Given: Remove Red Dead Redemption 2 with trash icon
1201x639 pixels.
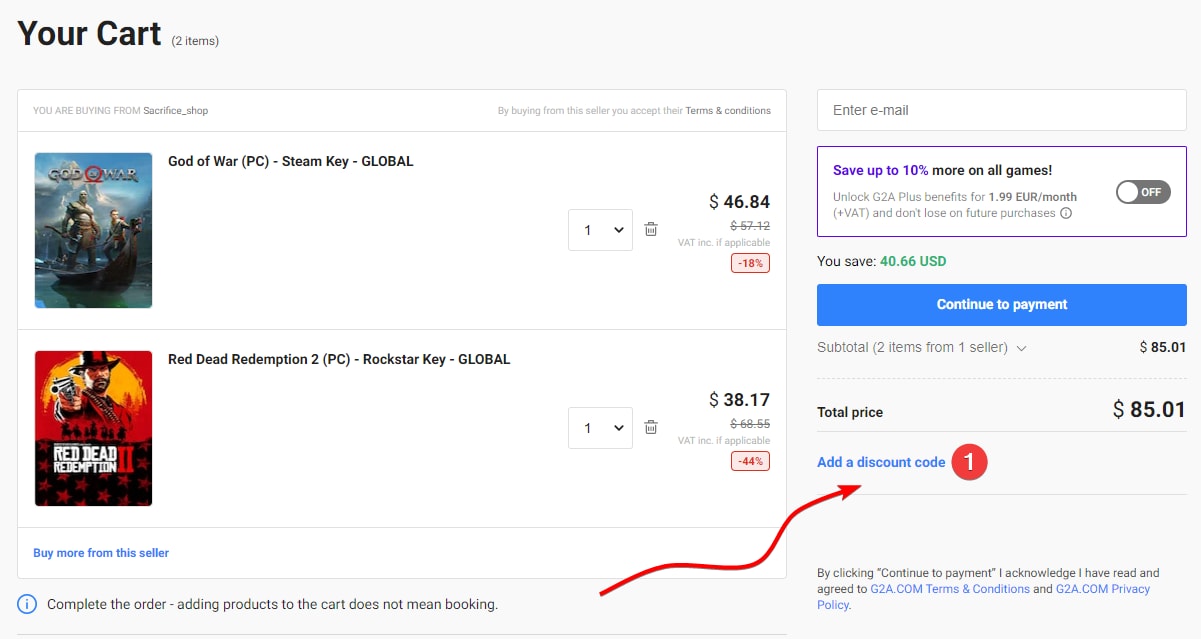Looking at the screenshot, I should (x=651, y=428).
